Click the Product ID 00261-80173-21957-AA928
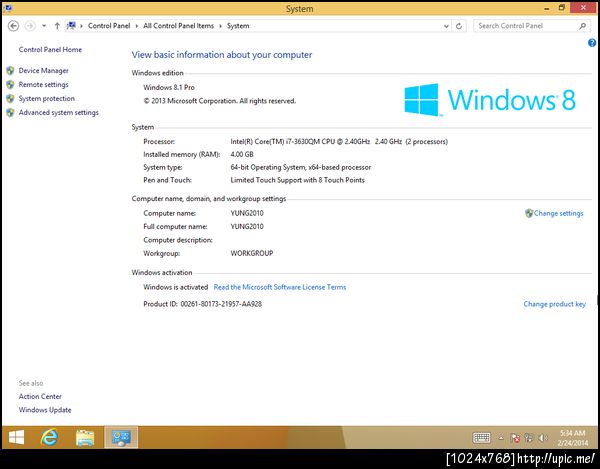 pyautogui.click(x=202, y=304)
